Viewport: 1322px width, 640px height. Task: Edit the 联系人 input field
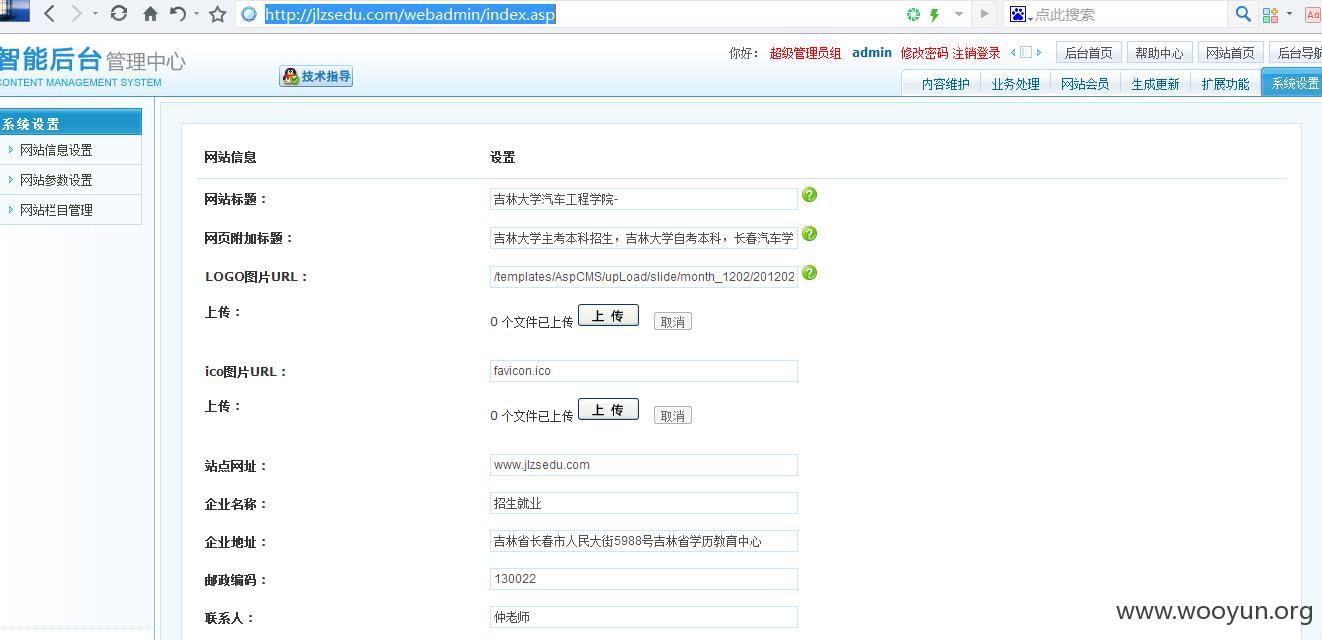(x=644, y=617)
